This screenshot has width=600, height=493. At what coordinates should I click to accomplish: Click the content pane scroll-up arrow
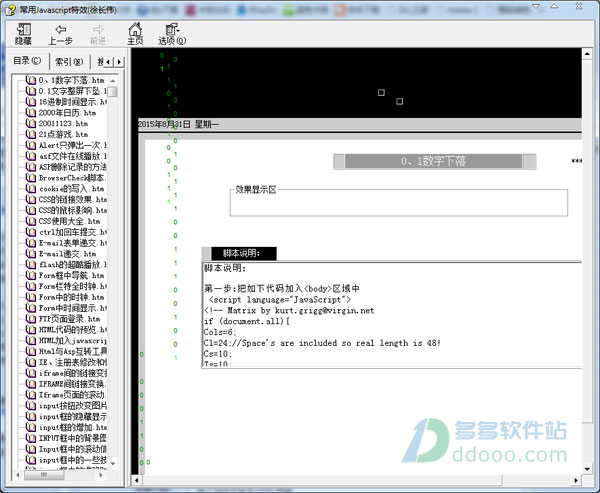[x=587, y=54]
